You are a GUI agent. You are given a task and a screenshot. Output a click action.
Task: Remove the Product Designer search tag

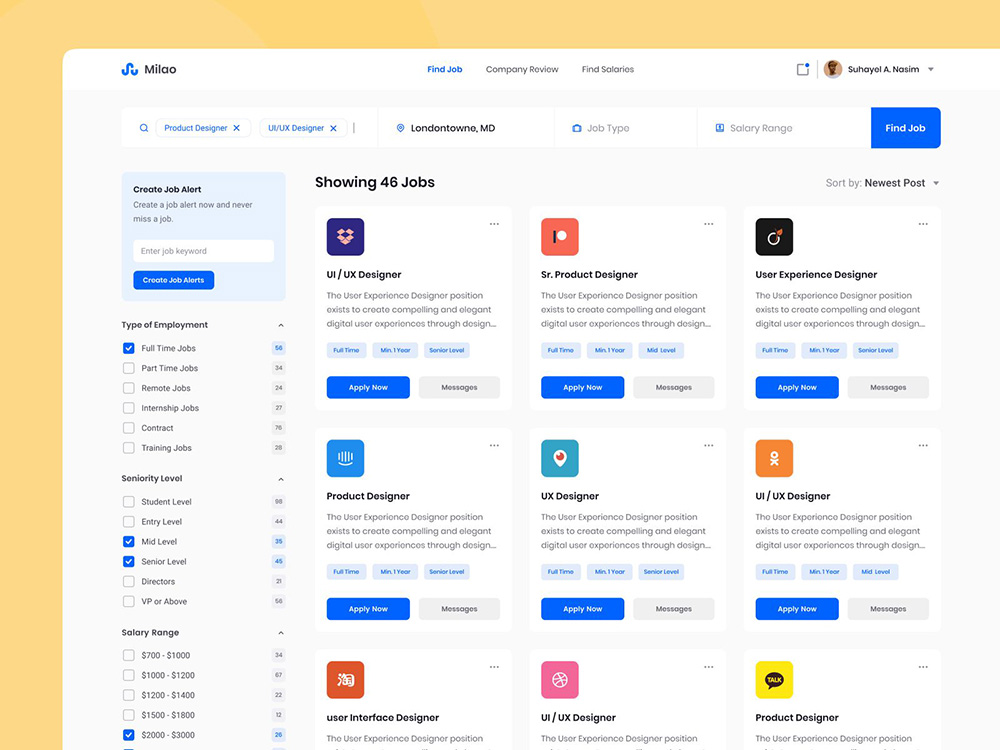[x=237, y=128]
